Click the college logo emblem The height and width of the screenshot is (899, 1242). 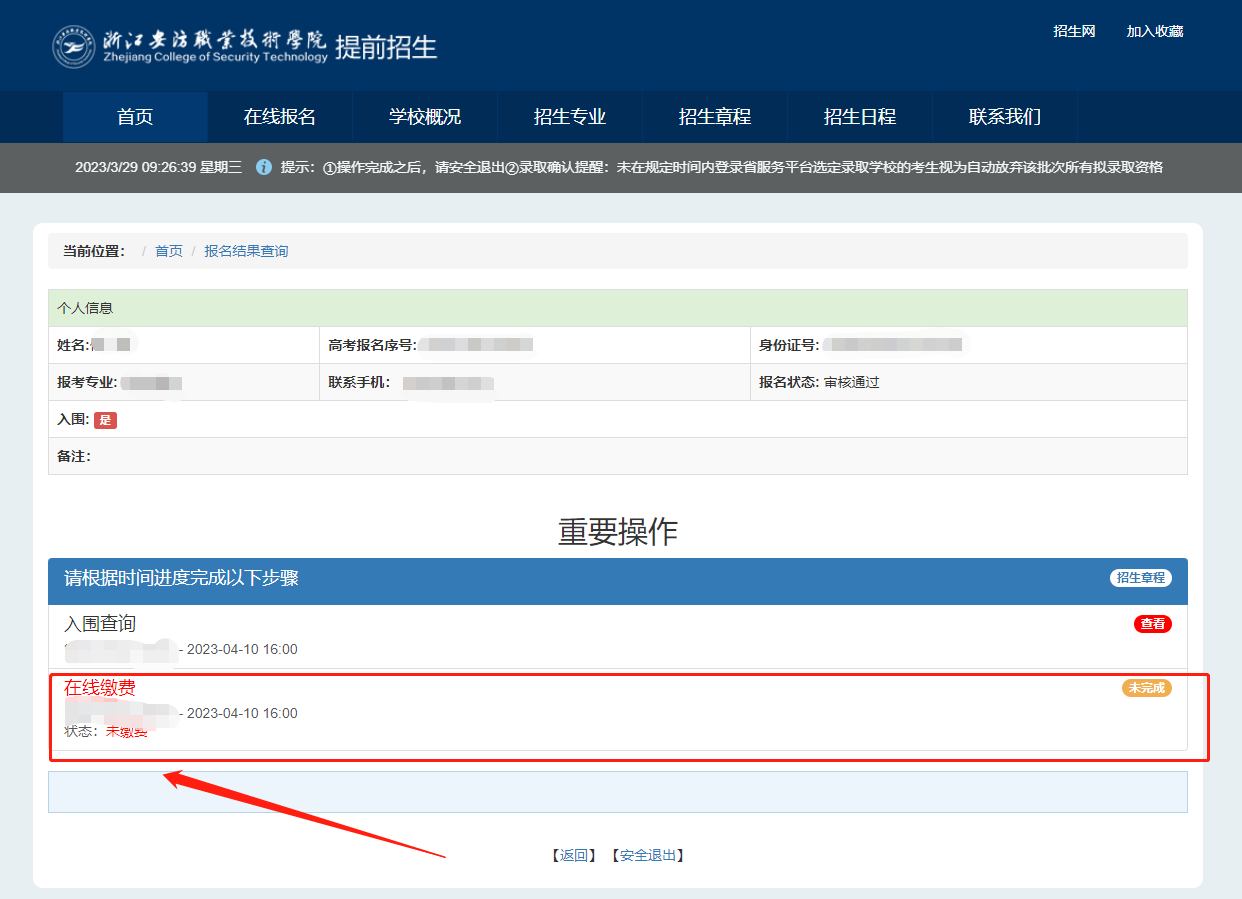74,46
